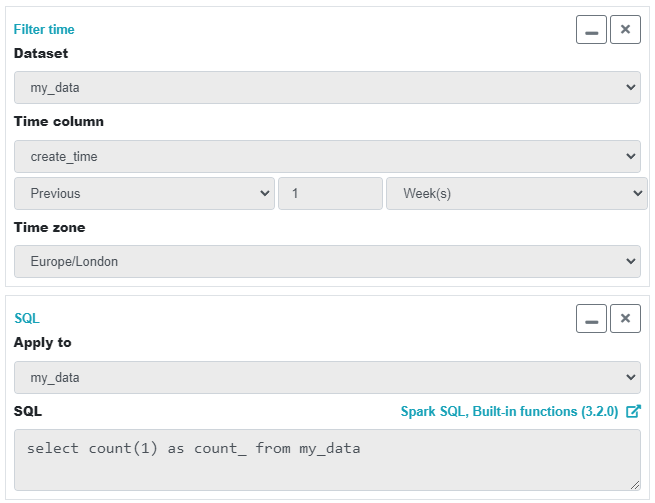Expand the Time column create_time dropdown
The height and width of the screenshot is (503, 655).
pos(327,157)
